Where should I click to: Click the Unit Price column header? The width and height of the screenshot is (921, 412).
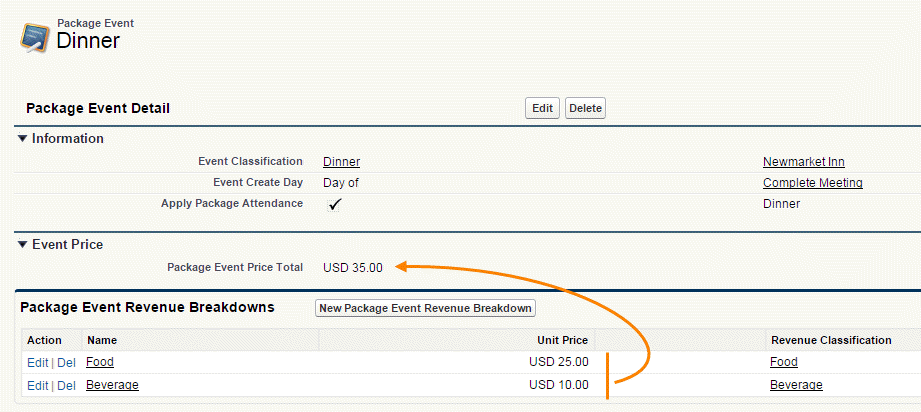click(x=562, y=340)
